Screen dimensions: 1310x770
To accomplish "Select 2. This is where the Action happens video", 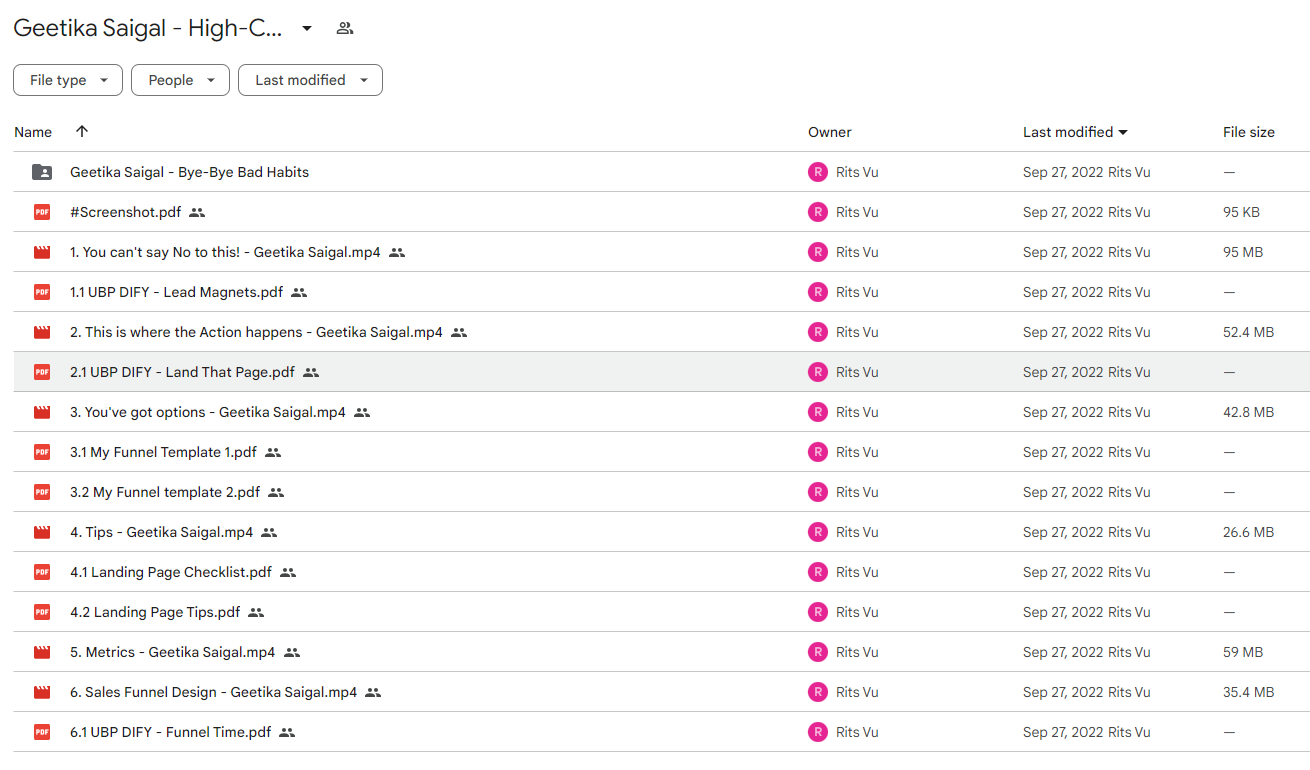I will [x=256, y=332].
